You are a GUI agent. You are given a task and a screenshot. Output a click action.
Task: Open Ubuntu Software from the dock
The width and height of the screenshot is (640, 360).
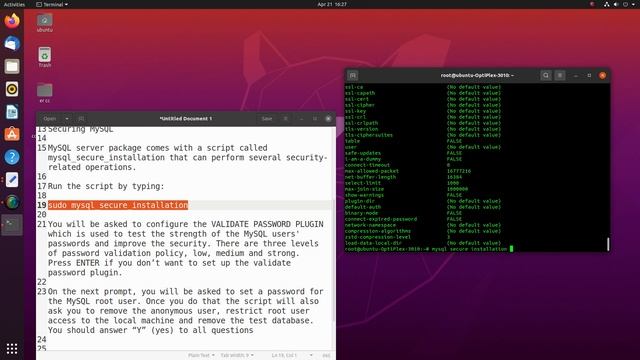tap(12, 134)
